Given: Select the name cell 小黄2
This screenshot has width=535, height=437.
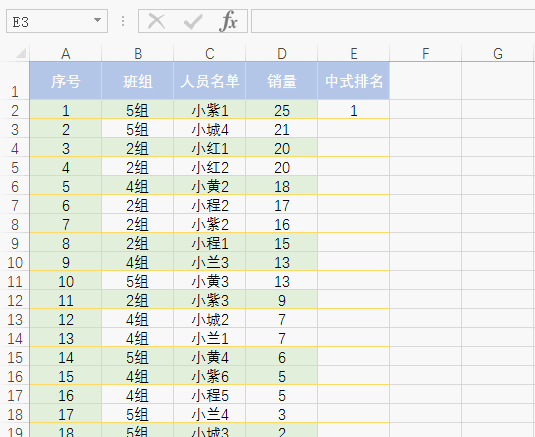Looking at the screenshot, I should point(209,185).
